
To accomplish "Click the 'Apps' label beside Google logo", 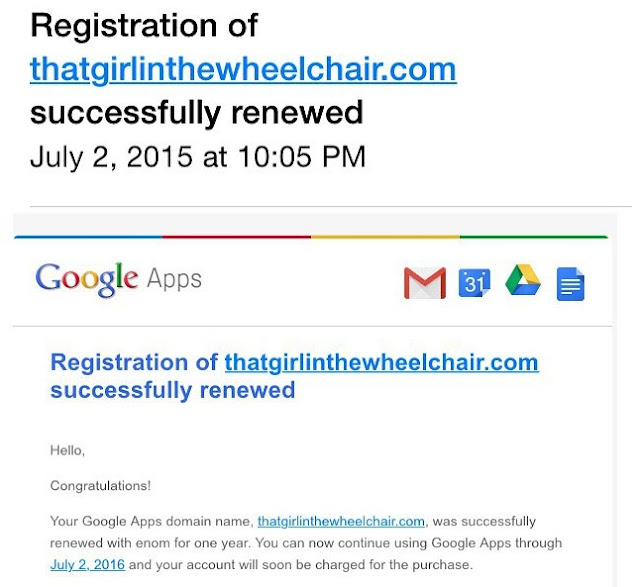I will click(174, 278).
